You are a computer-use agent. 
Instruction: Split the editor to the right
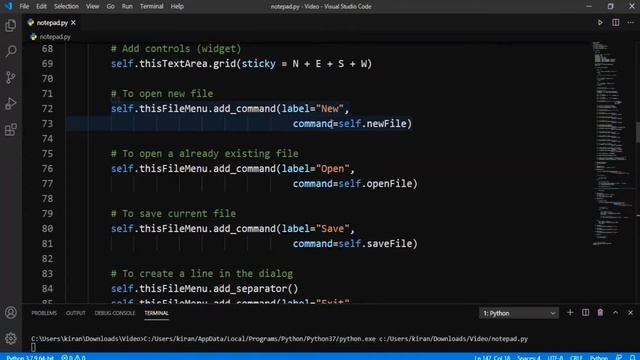616,22
